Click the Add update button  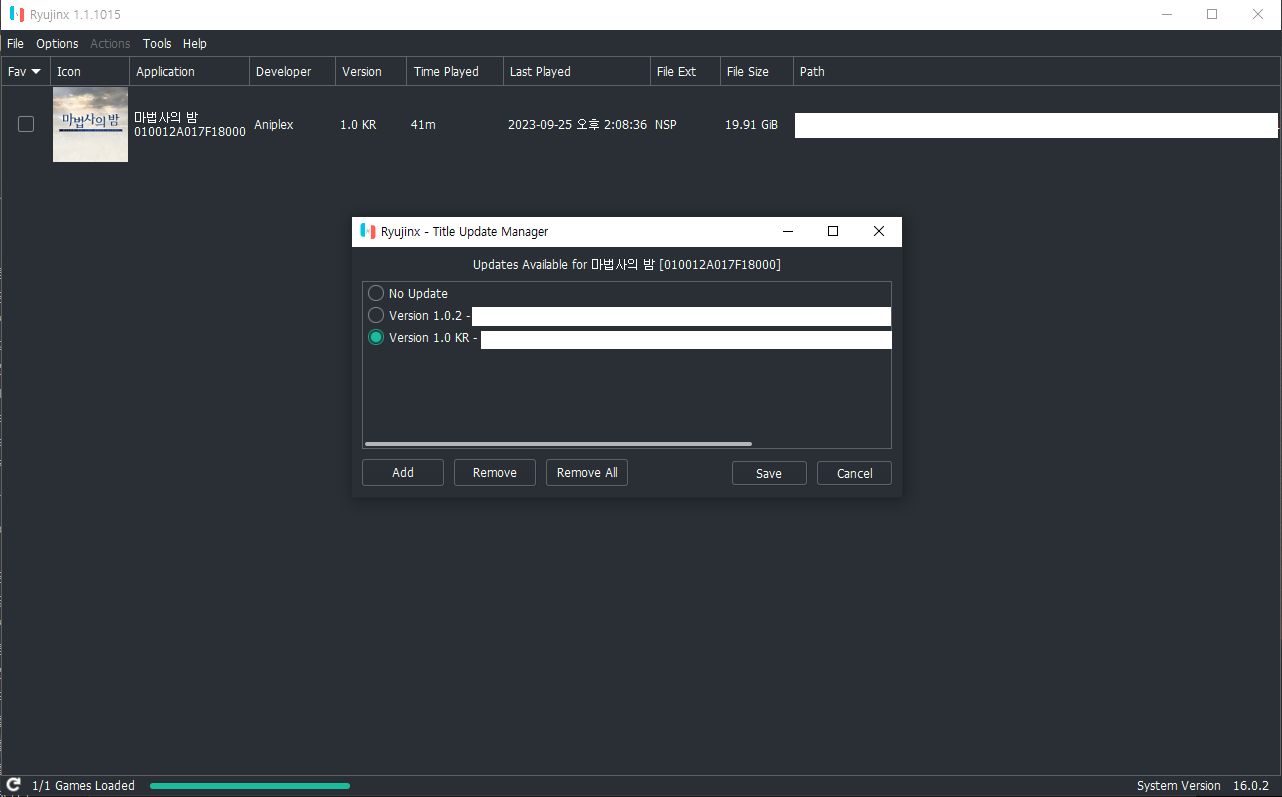pos(403,473)
